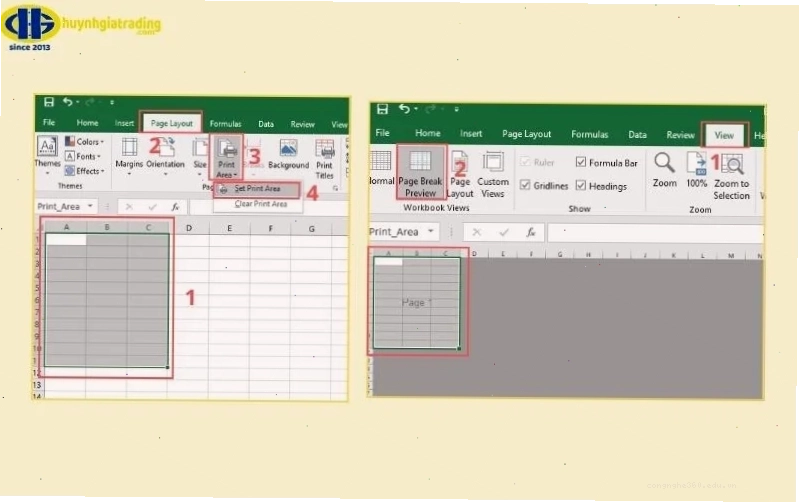The height and width of the screenshot is (502, 799).
Task: Expand Name Box dropdown in left window
Action: click(90, 206)
